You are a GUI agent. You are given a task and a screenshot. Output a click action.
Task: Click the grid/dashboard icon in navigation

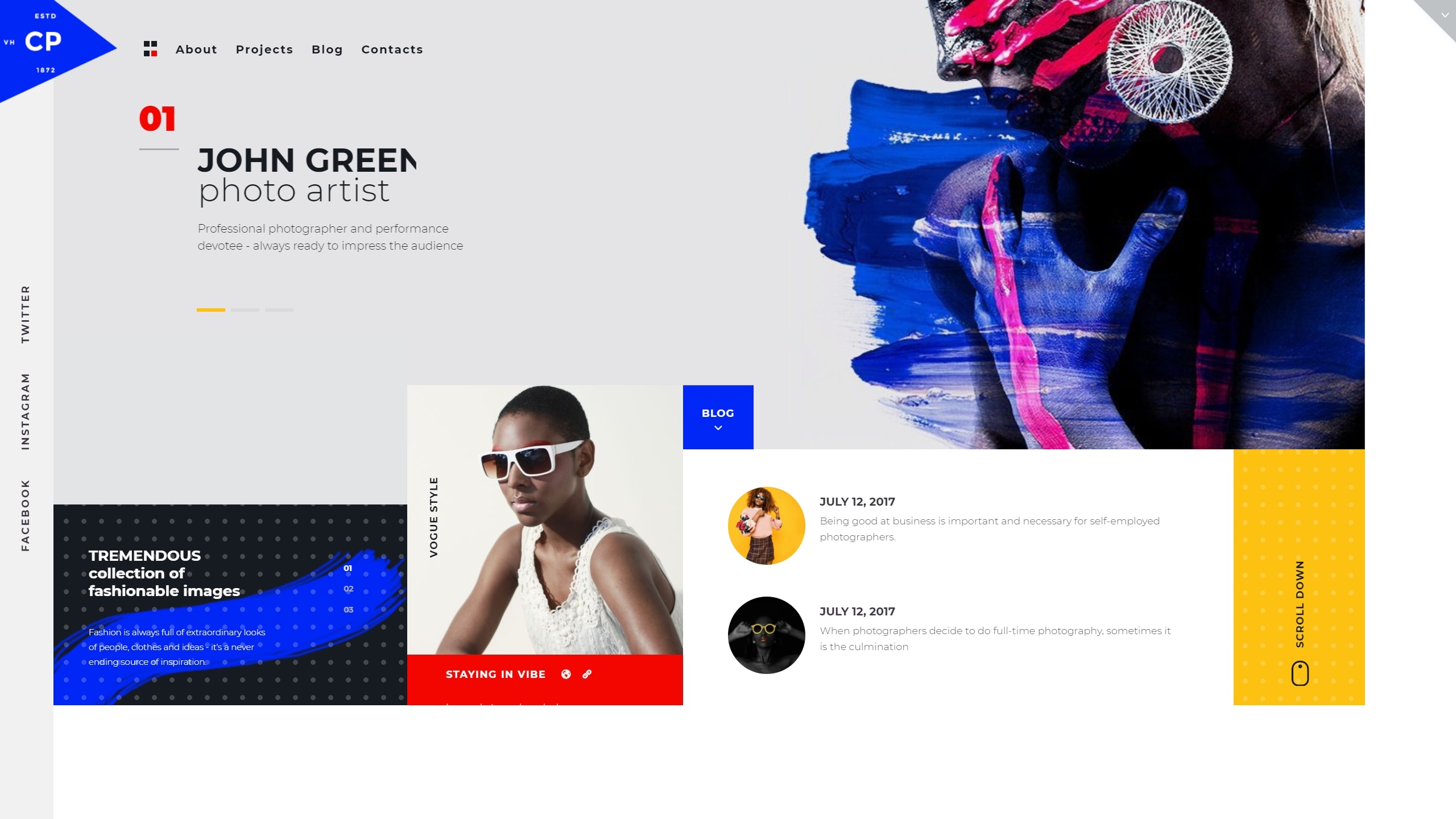pos(151,49)
